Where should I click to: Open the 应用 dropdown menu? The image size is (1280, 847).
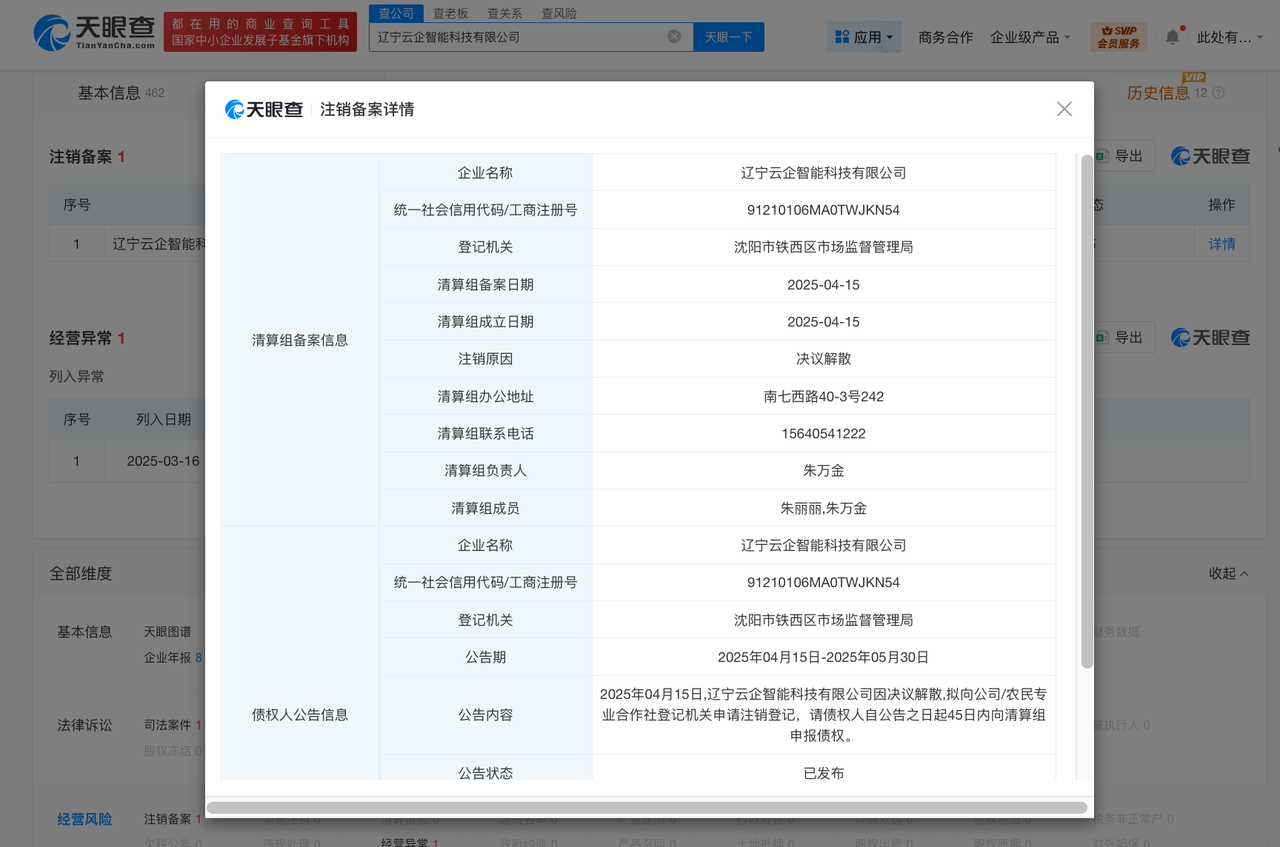click(868, 36)
